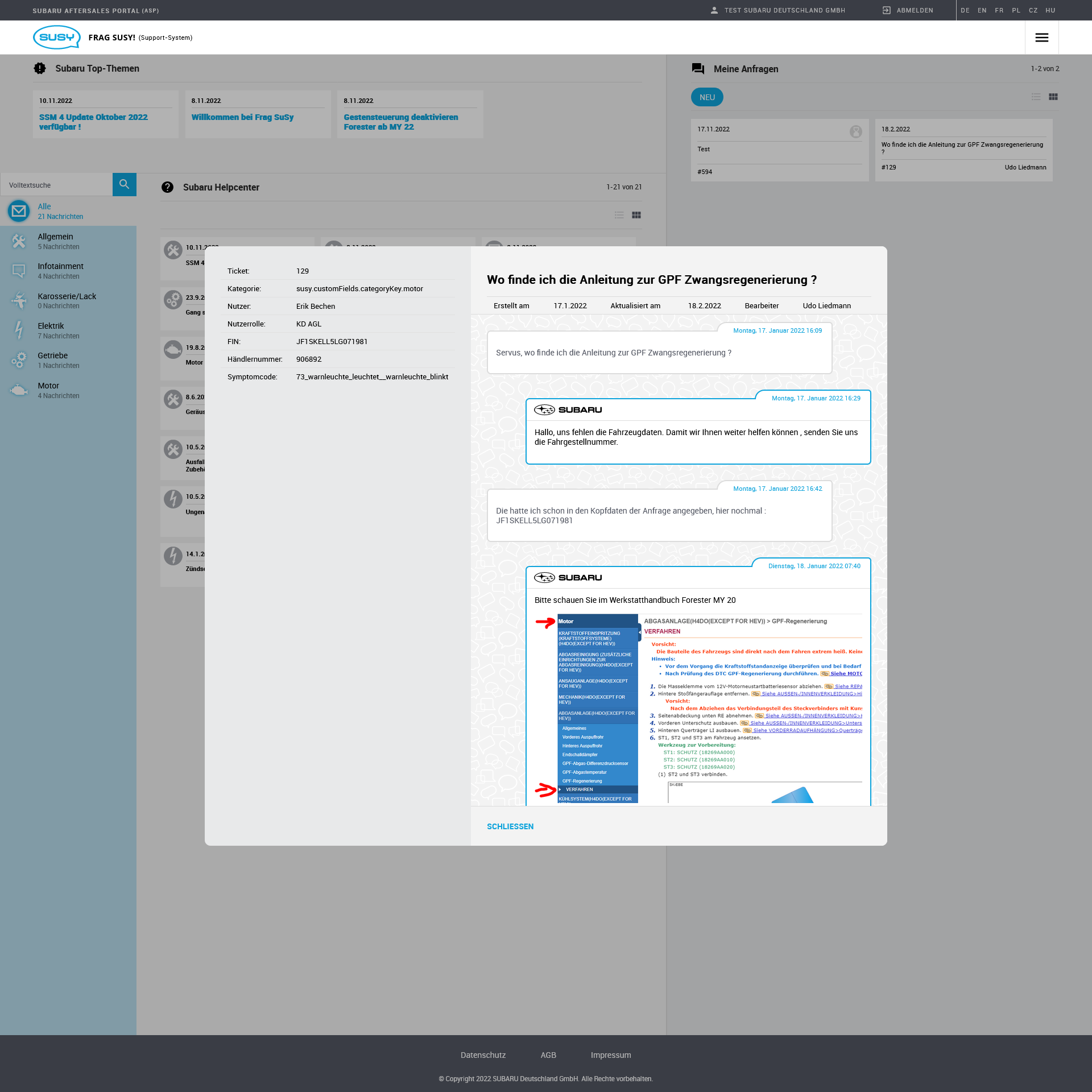Switch Helpcenter to grid view
The width and height of the screenshot is (1092, 1092).
click(x=636, y=215)
